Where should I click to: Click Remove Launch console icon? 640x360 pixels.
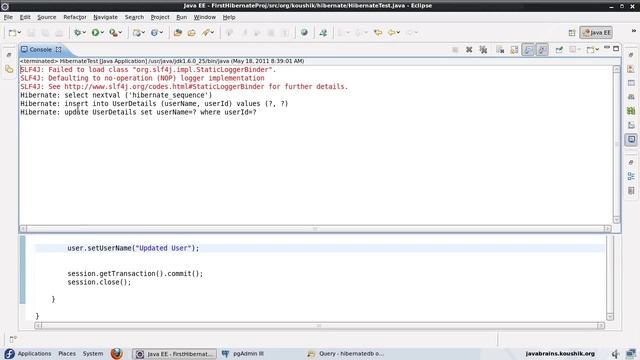click(x=469, y=49)
